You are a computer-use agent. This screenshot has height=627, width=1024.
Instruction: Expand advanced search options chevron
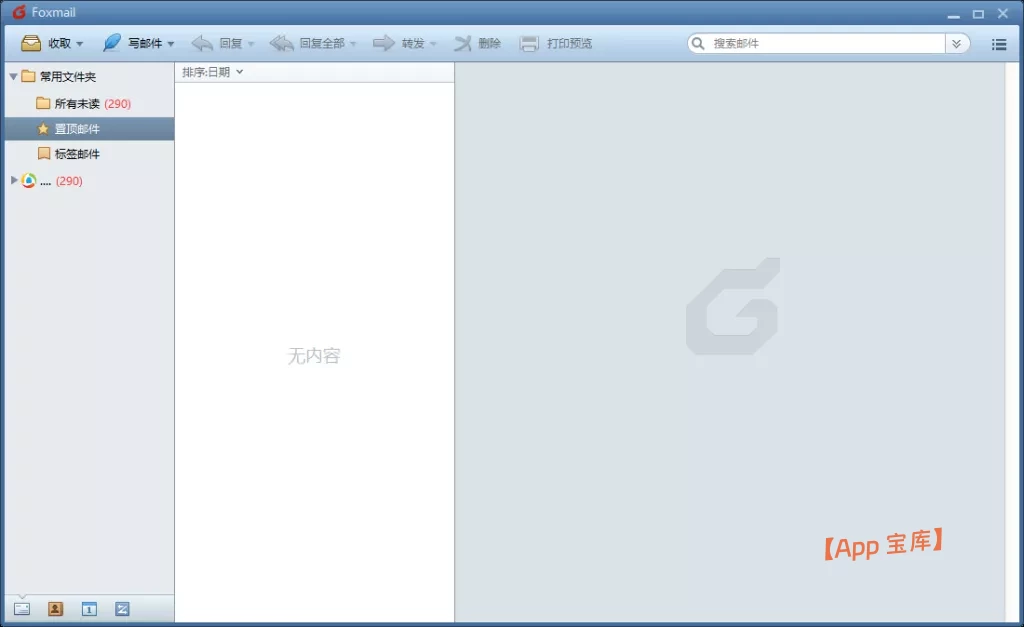point(957,43)
